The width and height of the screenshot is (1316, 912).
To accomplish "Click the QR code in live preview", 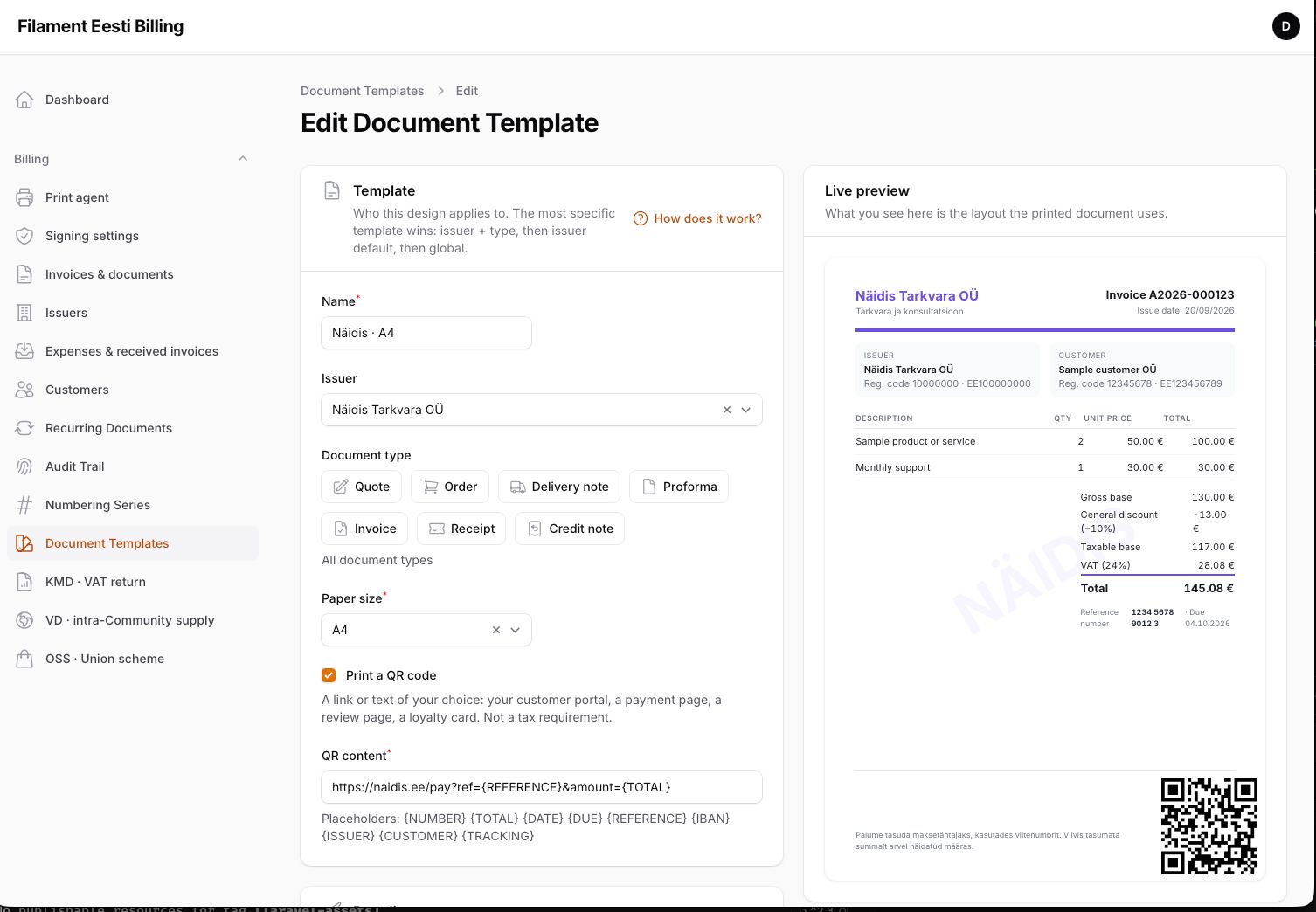I will [x=1209, y=826].
